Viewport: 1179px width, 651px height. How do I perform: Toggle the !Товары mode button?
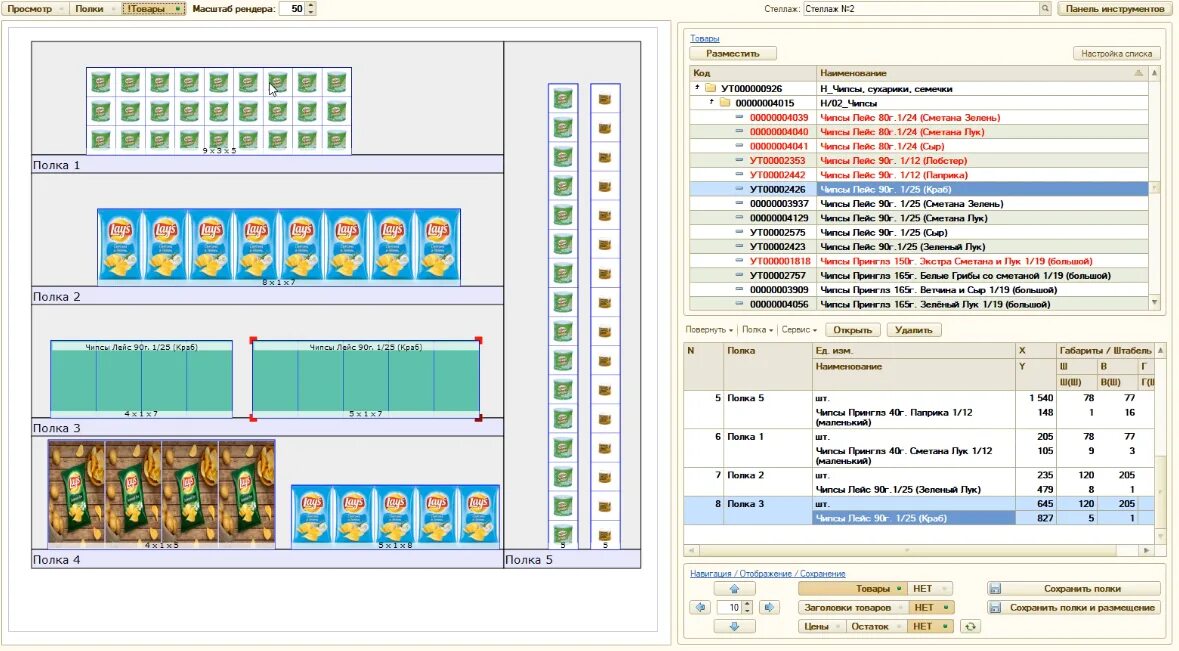153,8
